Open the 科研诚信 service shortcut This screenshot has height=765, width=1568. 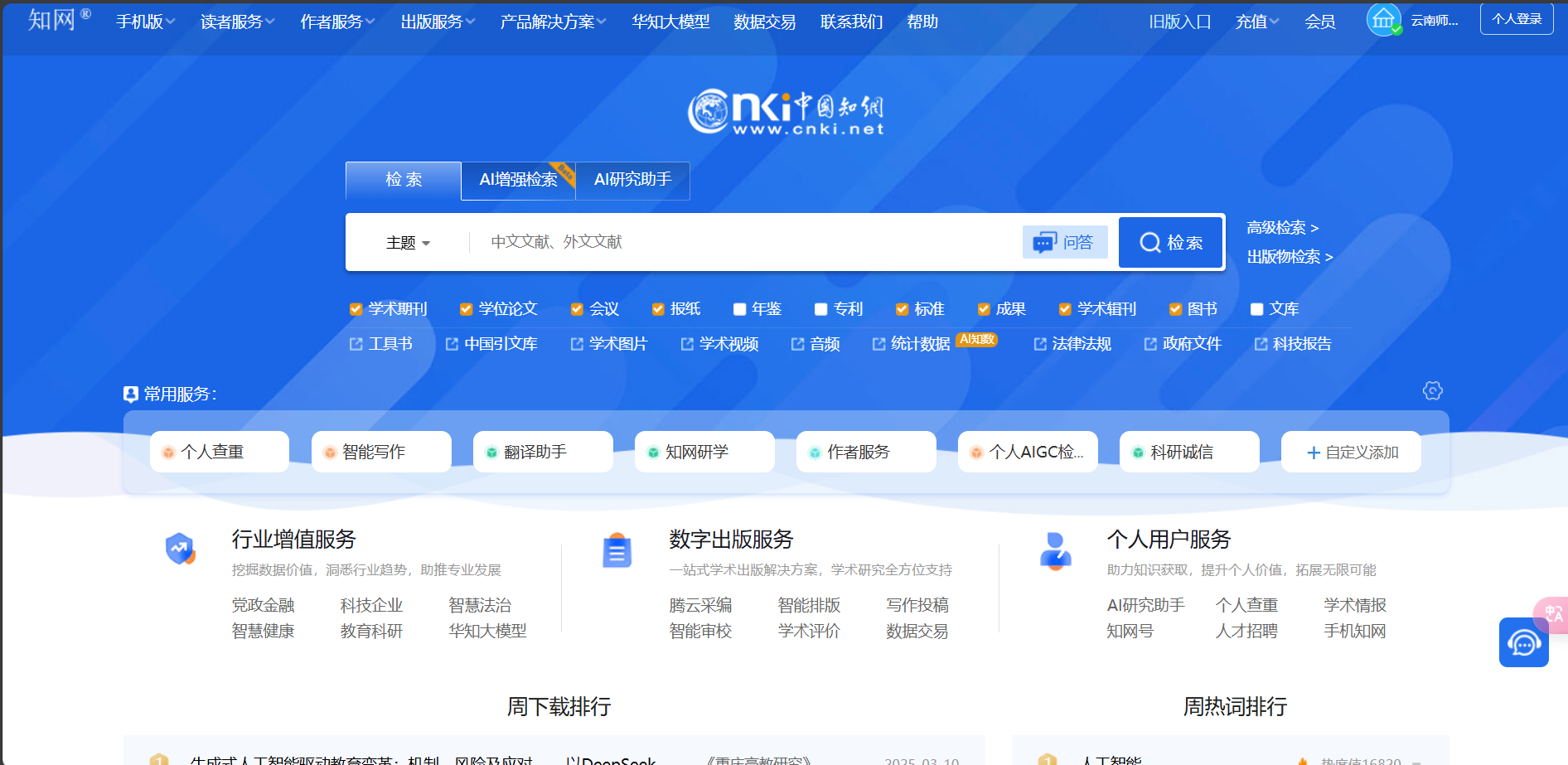[x=1189, y=452]
